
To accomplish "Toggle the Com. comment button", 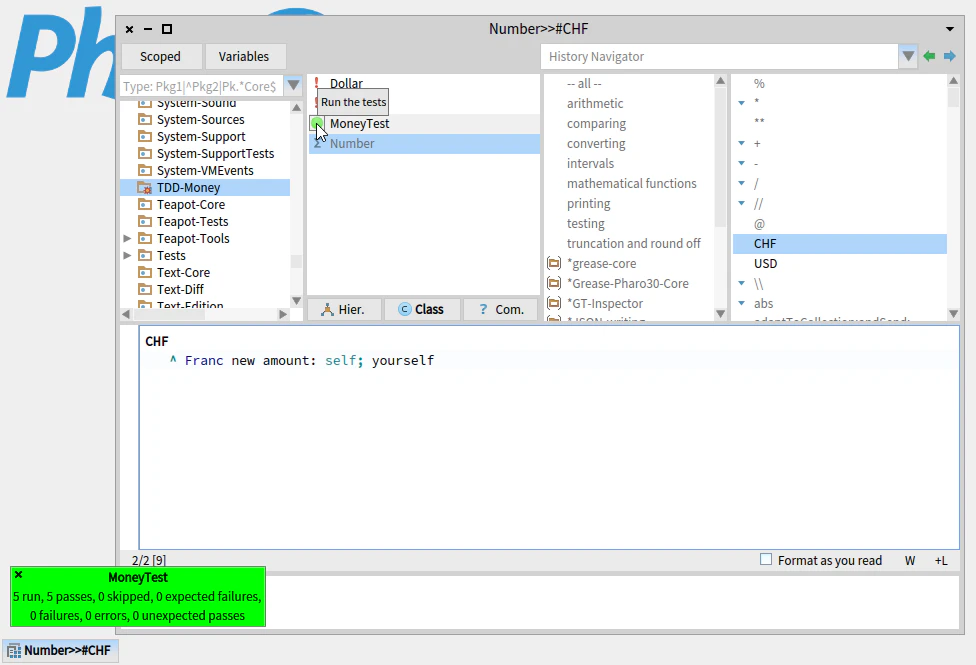I will [500, 309].
